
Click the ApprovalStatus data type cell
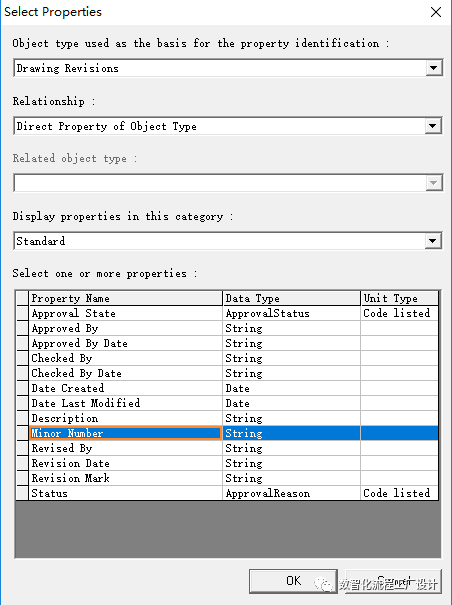pos(291,313)
